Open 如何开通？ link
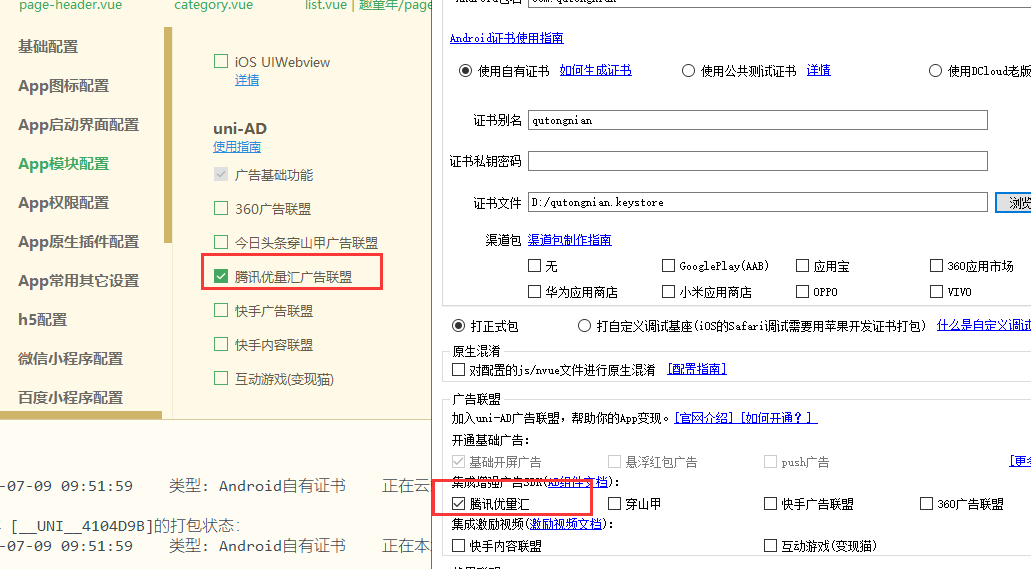Screen dimensions: 1031x569 click(779, 418)
